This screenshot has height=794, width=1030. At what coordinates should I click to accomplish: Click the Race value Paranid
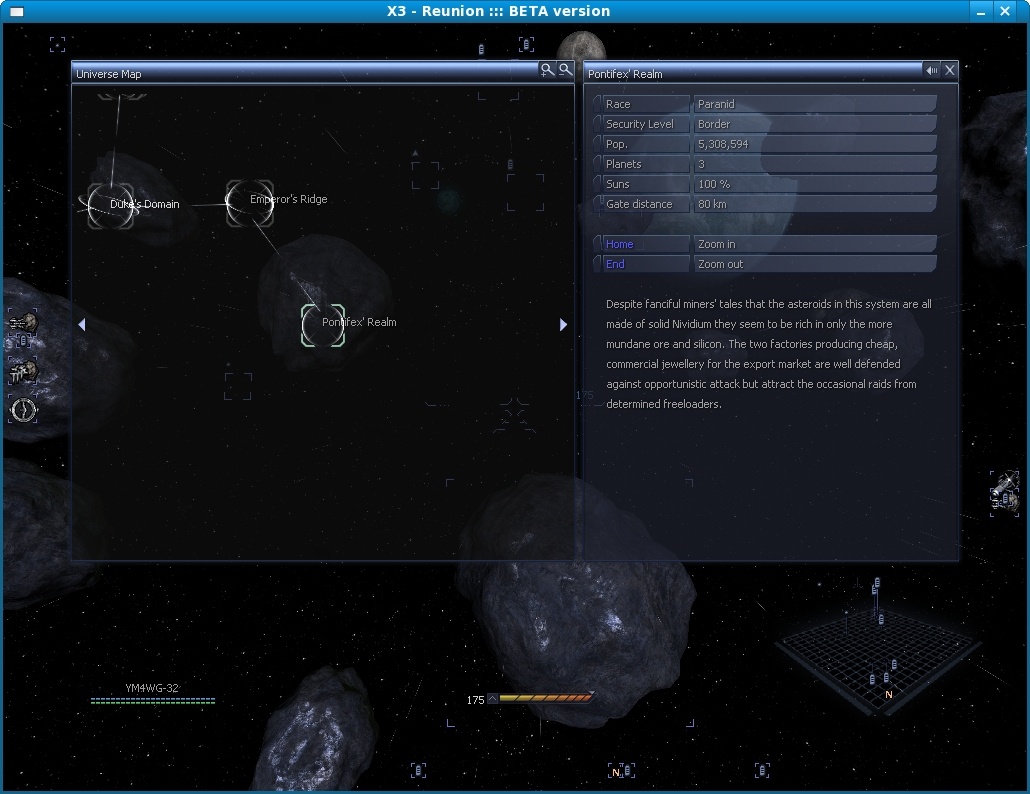[x=815, y=104]
